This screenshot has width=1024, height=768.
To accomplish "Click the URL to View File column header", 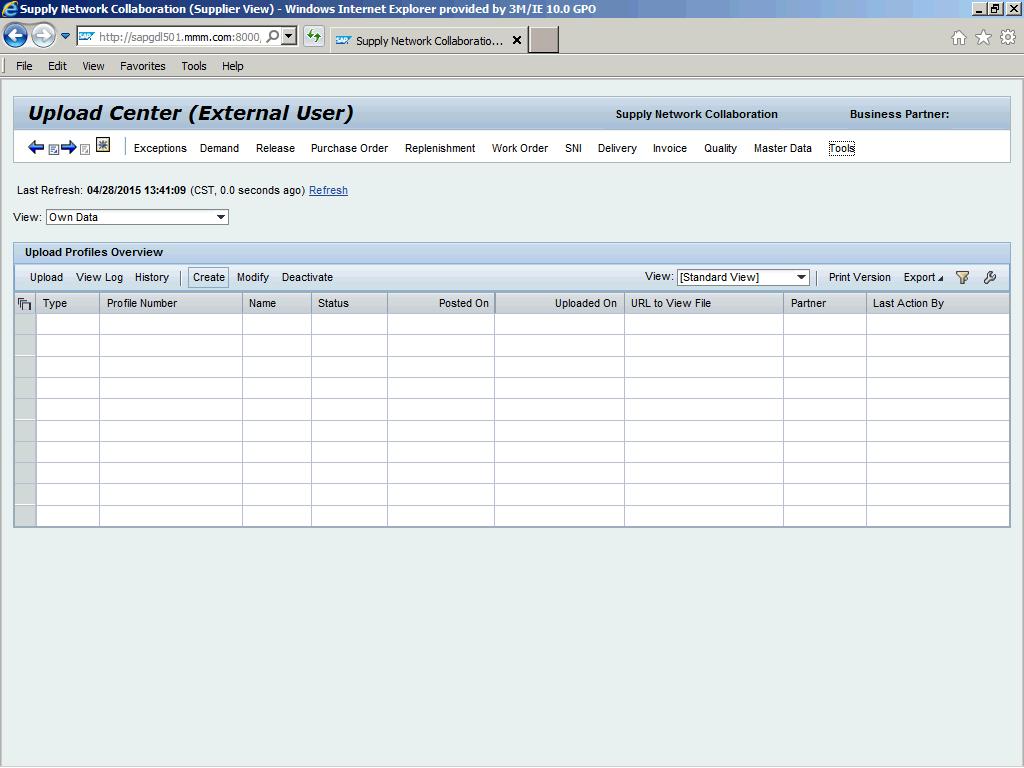I will point(704,304).
